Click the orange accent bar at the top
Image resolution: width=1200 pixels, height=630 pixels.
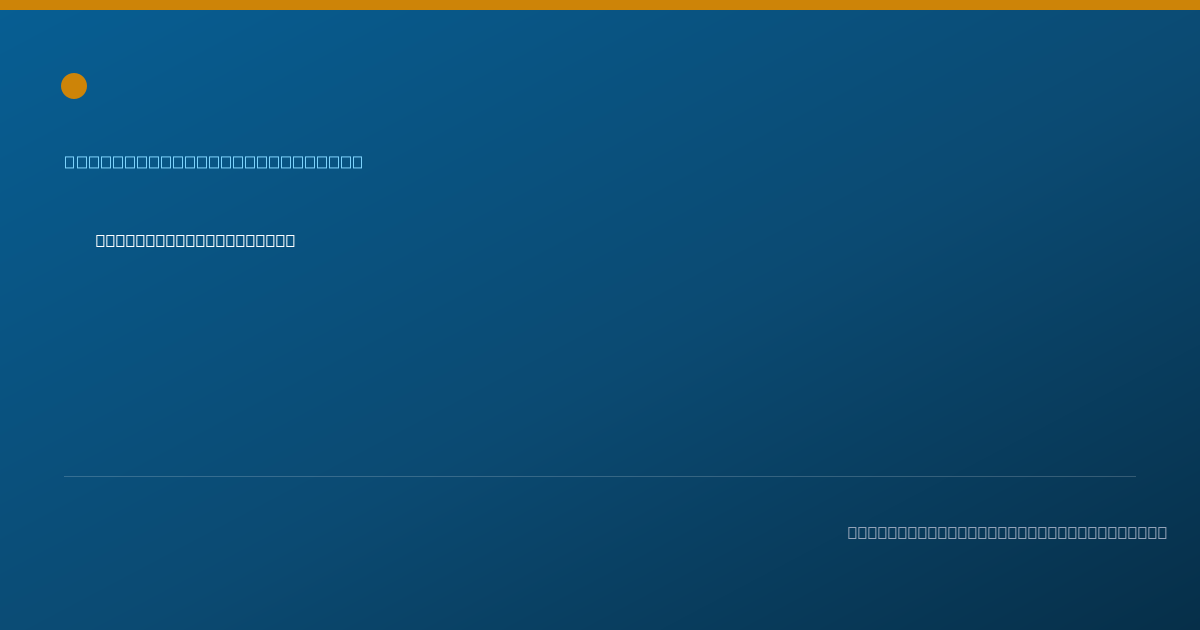coord(600,5)
